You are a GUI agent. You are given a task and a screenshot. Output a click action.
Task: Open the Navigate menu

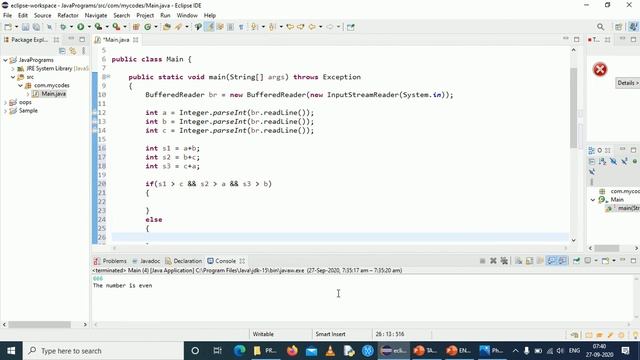96,16
